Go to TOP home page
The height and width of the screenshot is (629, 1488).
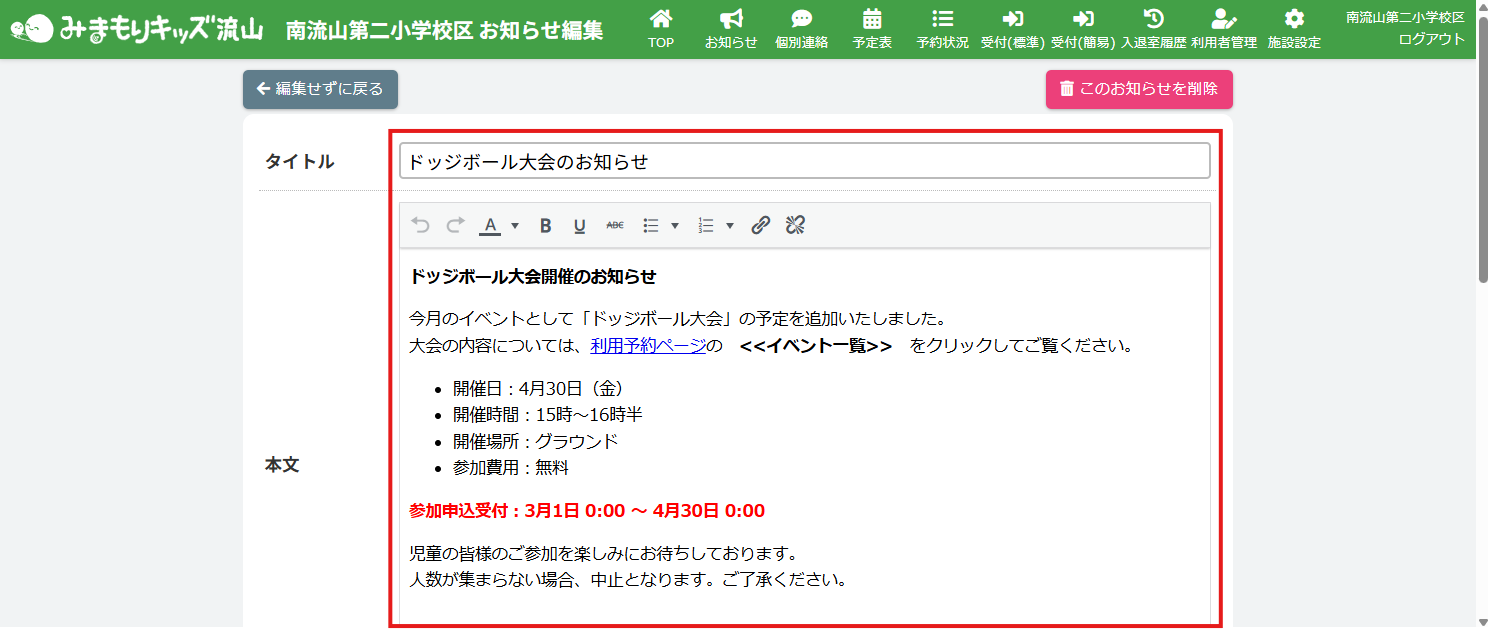661,29
